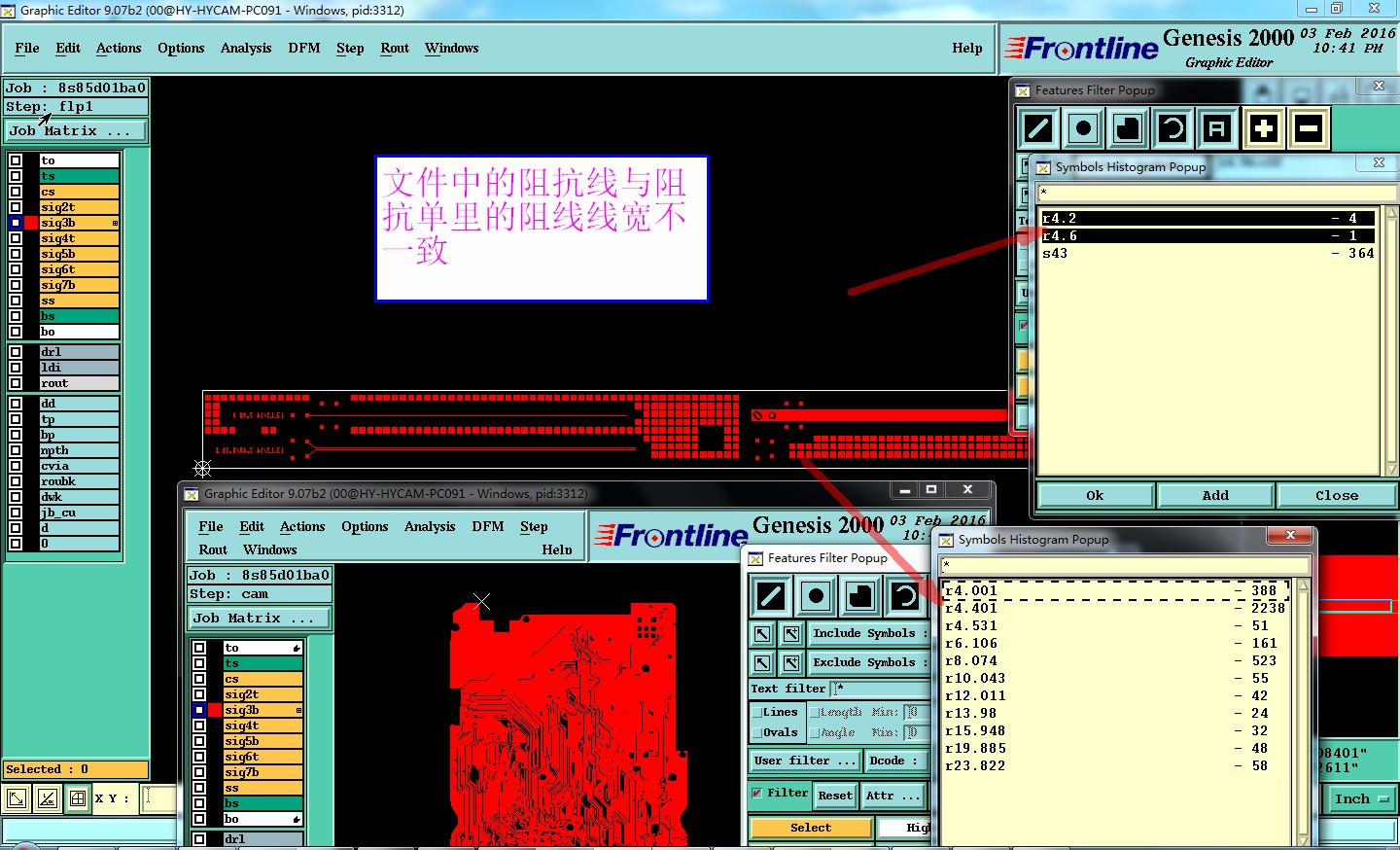
Task: Click the Step flp1 field in main window
Action: (76, 106)
